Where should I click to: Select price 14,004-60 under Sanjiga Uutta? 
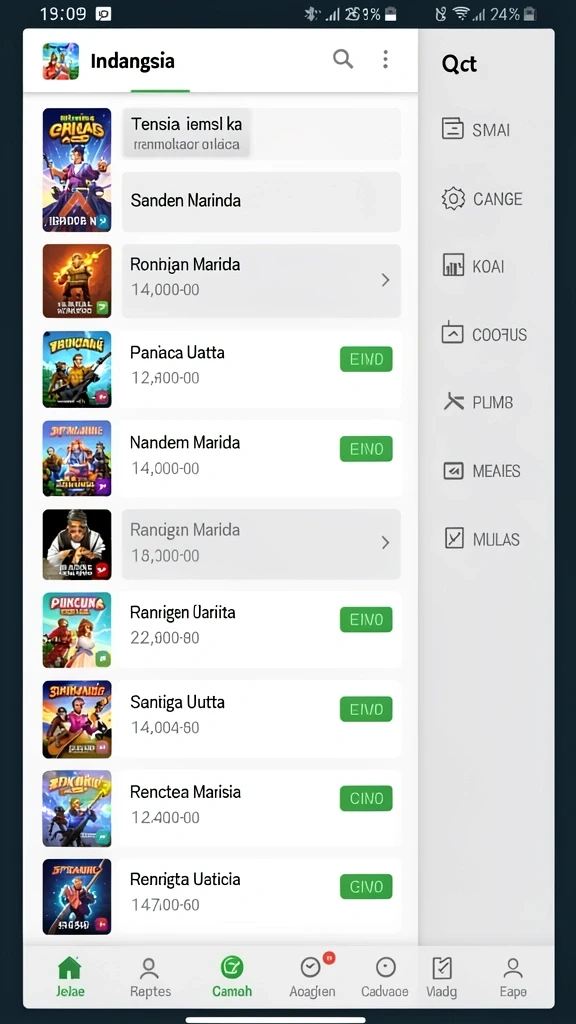tap(165, 727)
